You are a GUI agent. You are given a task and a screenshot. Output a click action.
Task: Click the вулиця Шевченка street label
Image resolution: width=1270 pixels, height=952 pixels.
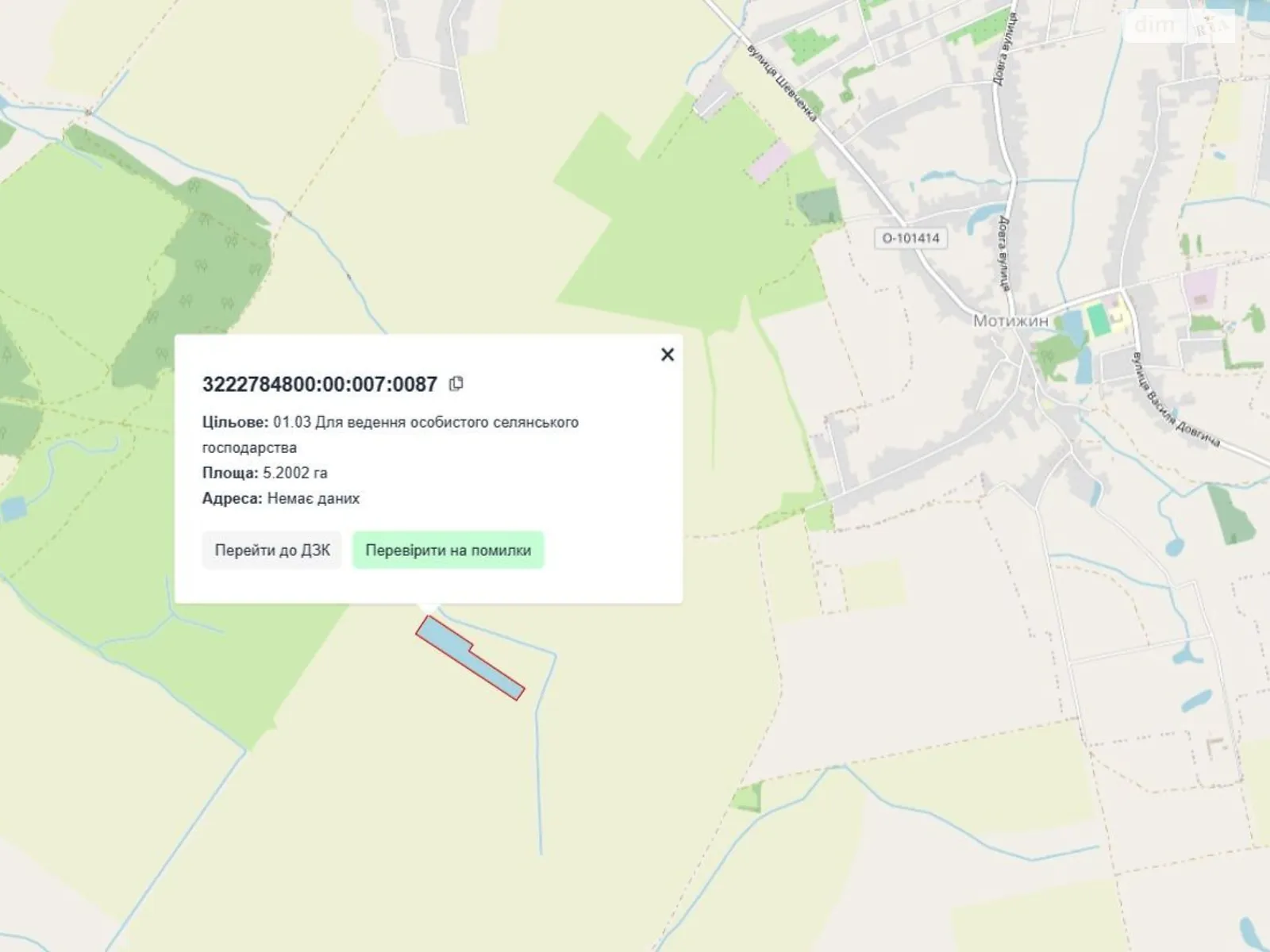click(782, 82)
